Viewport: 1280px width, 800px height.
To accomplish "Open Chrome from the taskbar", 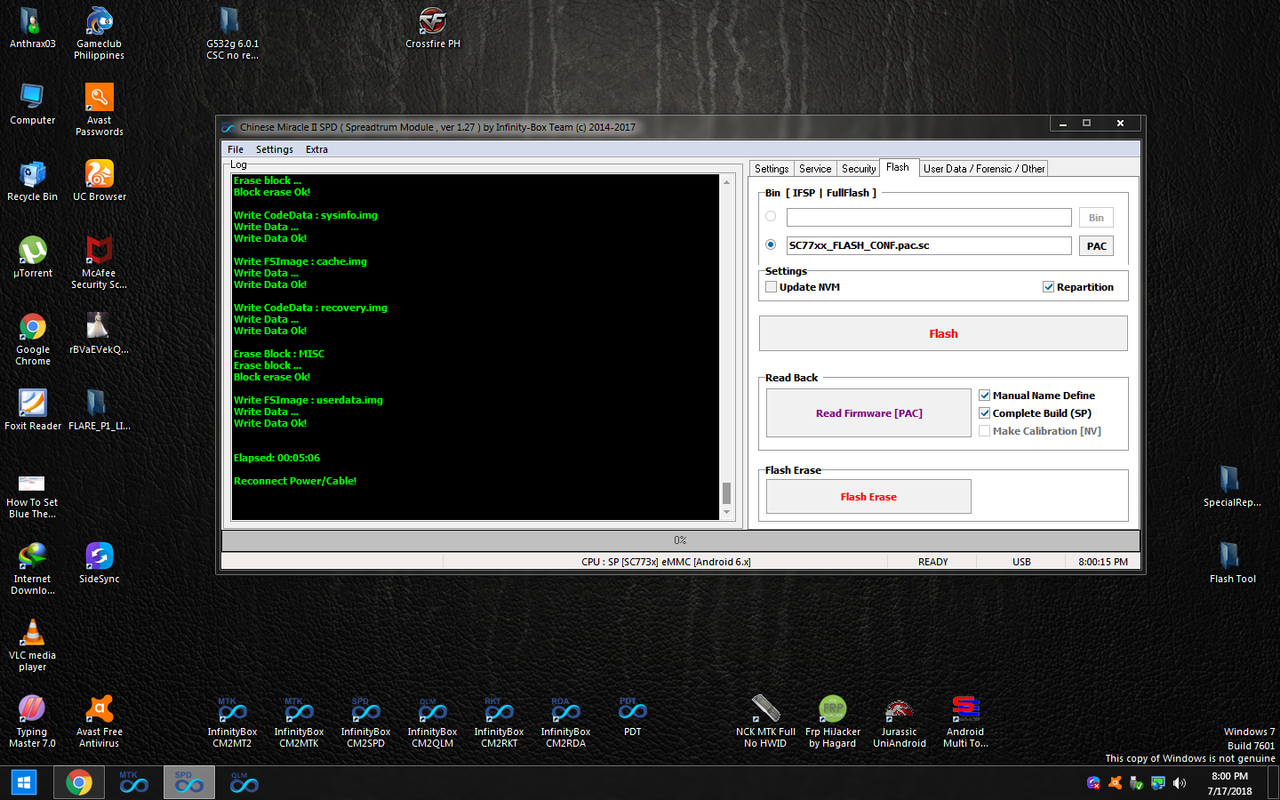I will 79,782.
